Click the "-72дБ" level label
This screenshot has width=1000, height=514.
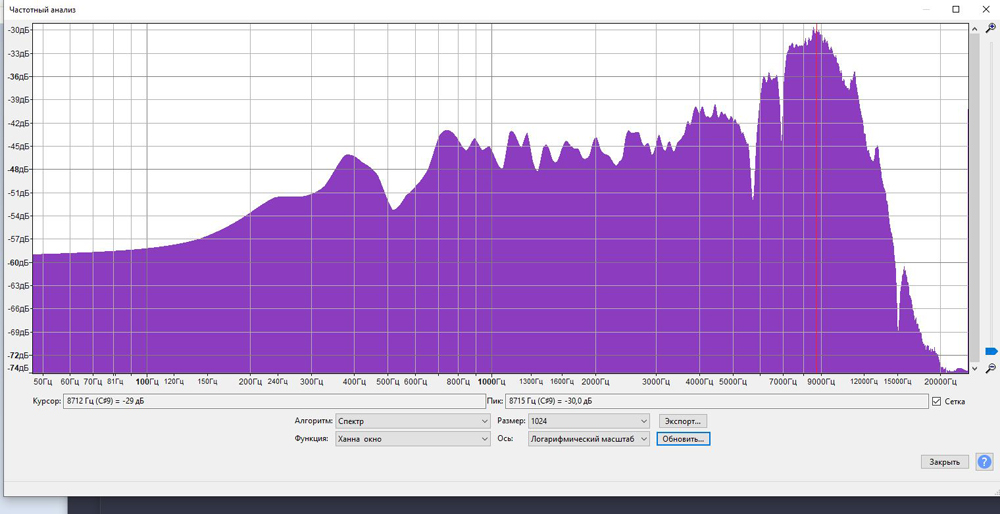[17, 355]
